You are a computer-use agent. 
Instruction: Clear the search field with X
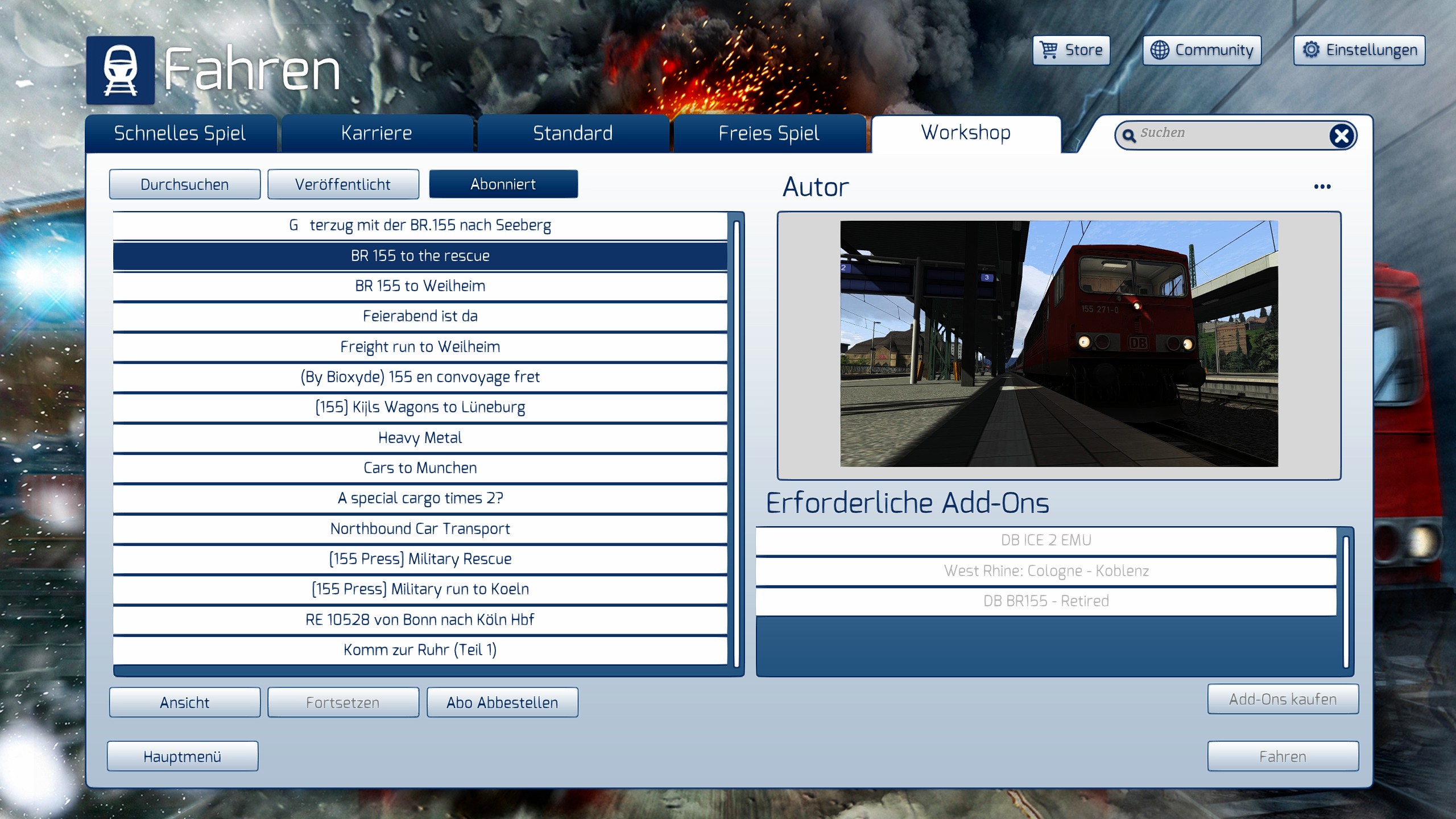click(1341, 135)
